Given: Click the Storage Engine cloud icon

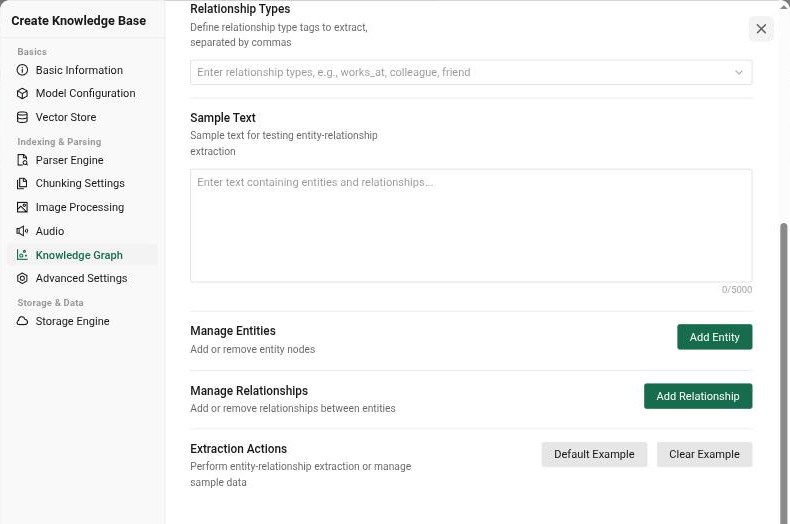Looking at the screenshot, I should coord(22,321).
